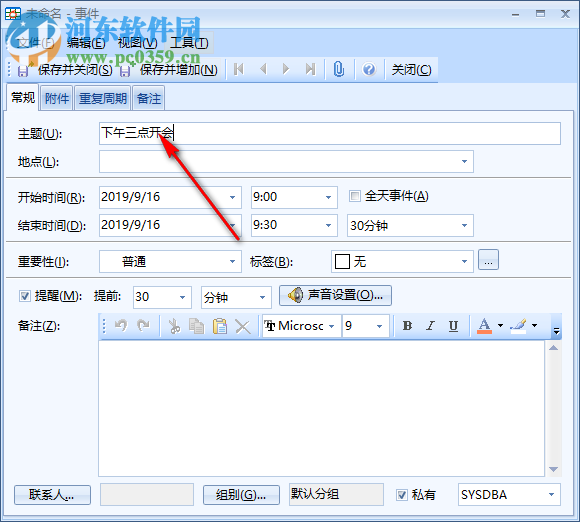Toggle italic formatting
580x522 pixels.
(x=430, y=326)
